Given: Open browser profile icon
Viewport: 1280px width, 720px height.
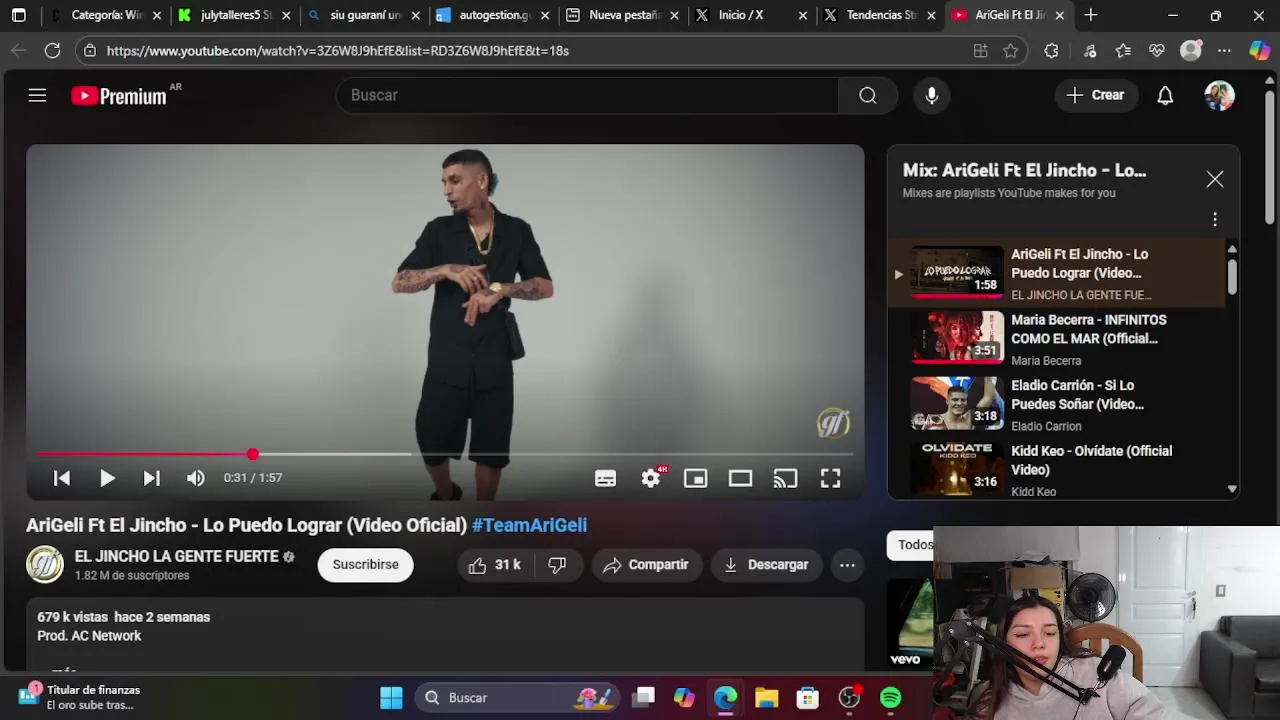Looking at the screenshot, I should pyautogui.click(x=1190, y=51).
